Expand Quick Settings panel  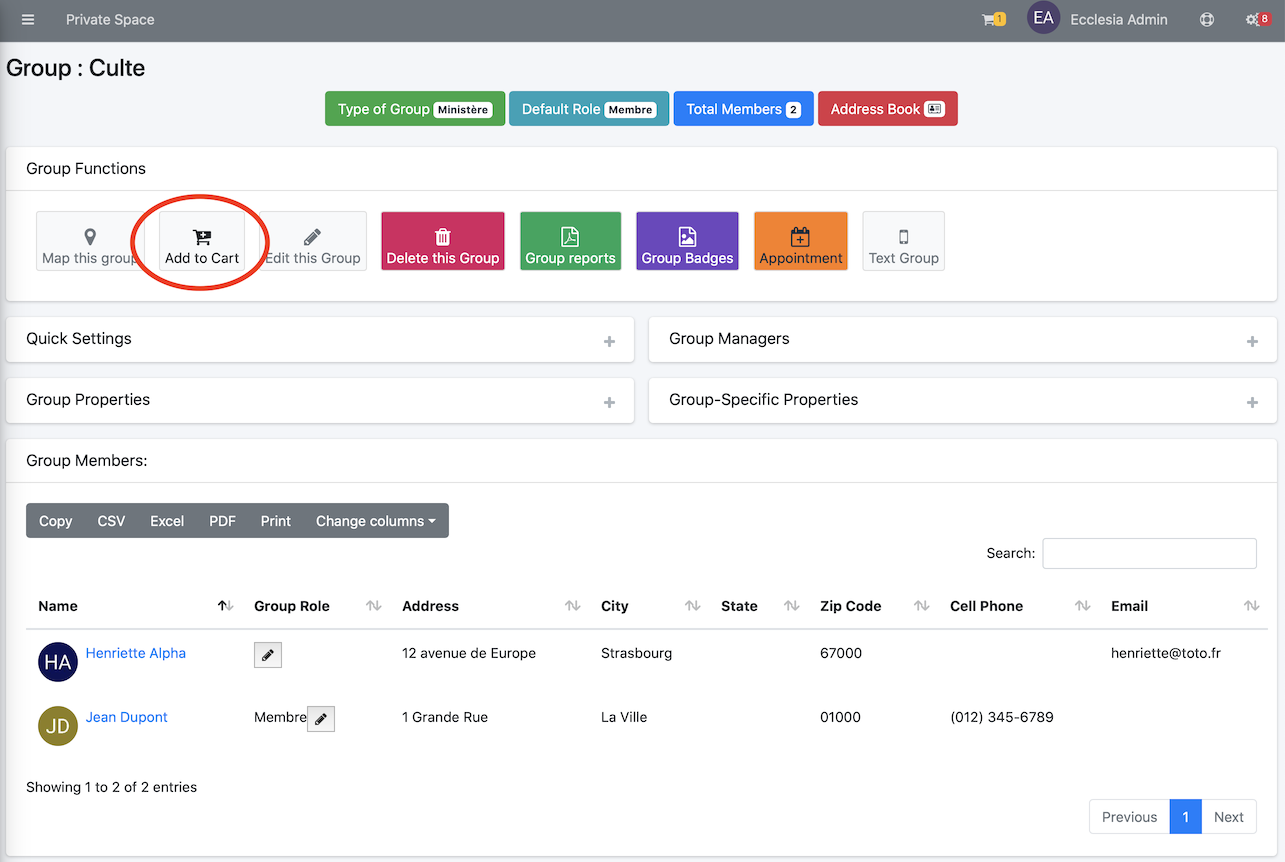[x=609, y=341]
